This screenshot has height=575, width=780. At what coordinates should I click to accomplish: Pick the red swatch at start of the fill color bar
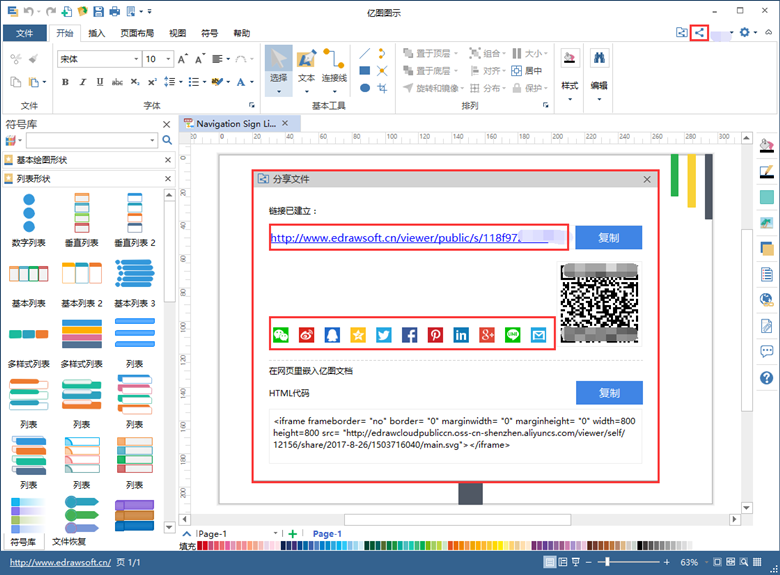[x=199, y=546]
